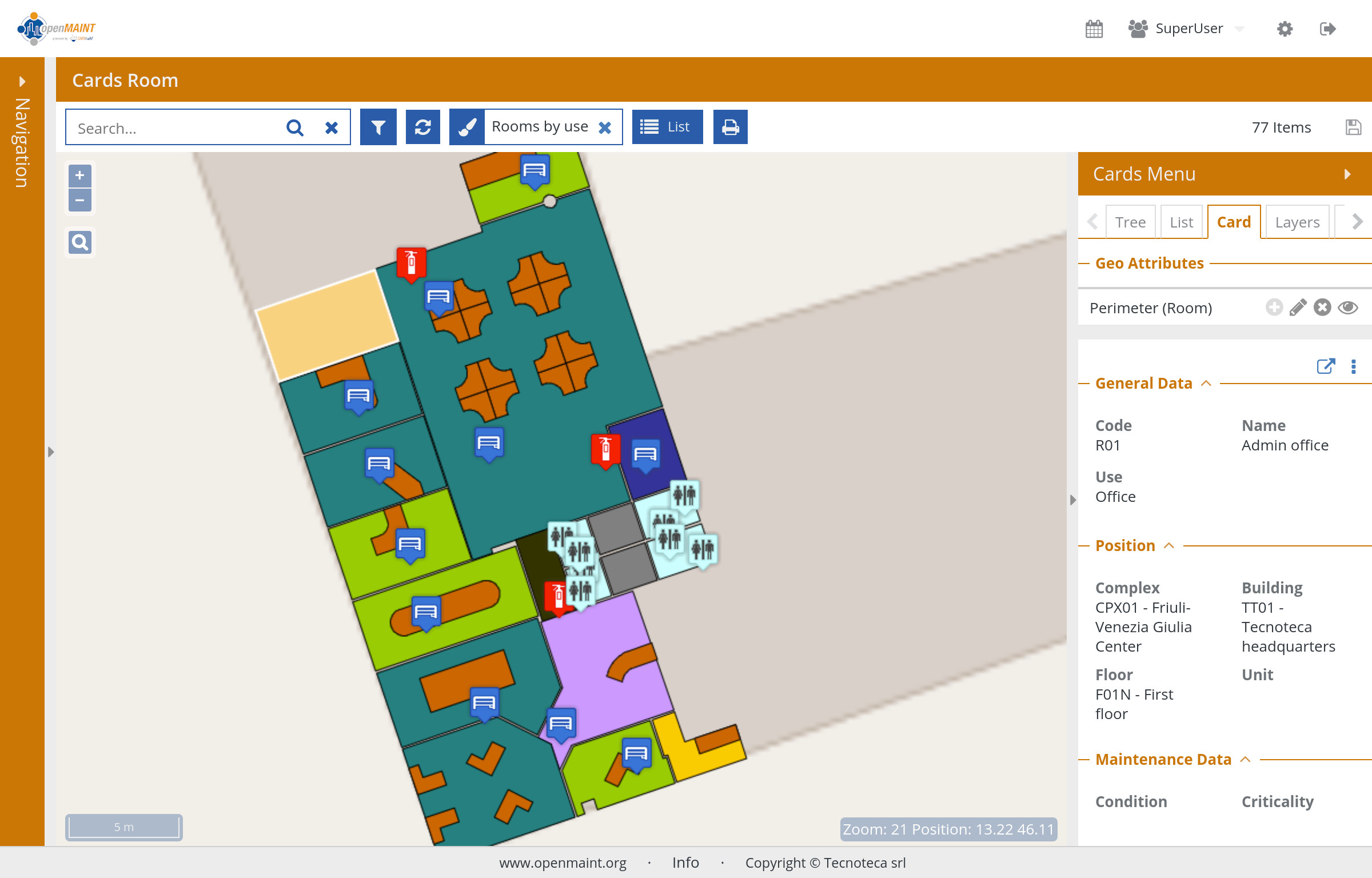Zoom out on the map
This screenshot has width=1372, height=878.
(x=80, y=200)
